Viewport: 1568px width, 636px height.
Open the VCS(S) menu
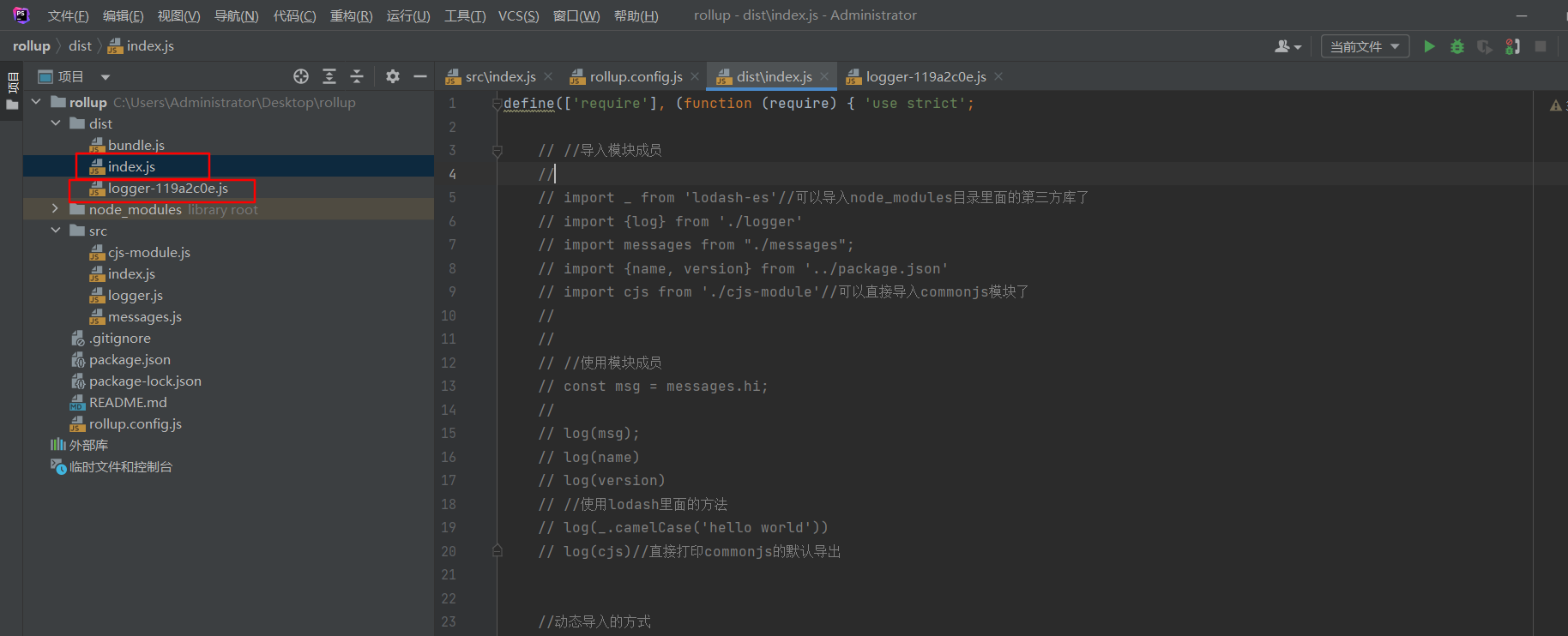(x=518, y=15)
